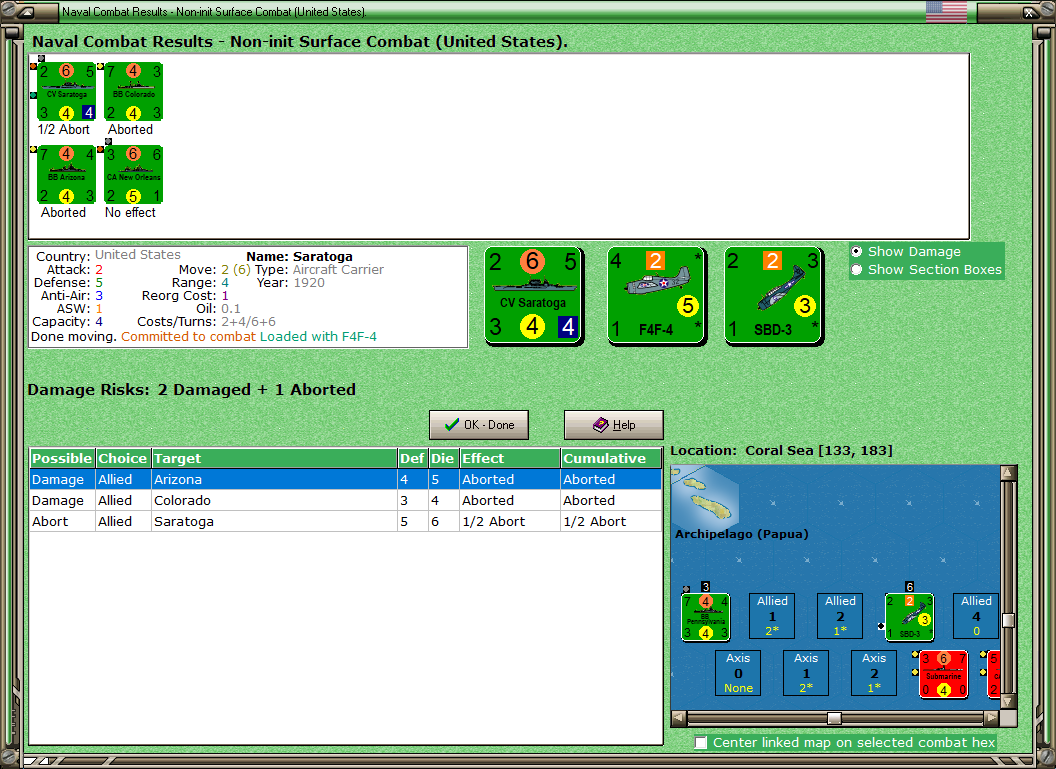The image size is (1056, 769).
Task: Click the Allied 2 section box
Action: click(x=840, y=615)
